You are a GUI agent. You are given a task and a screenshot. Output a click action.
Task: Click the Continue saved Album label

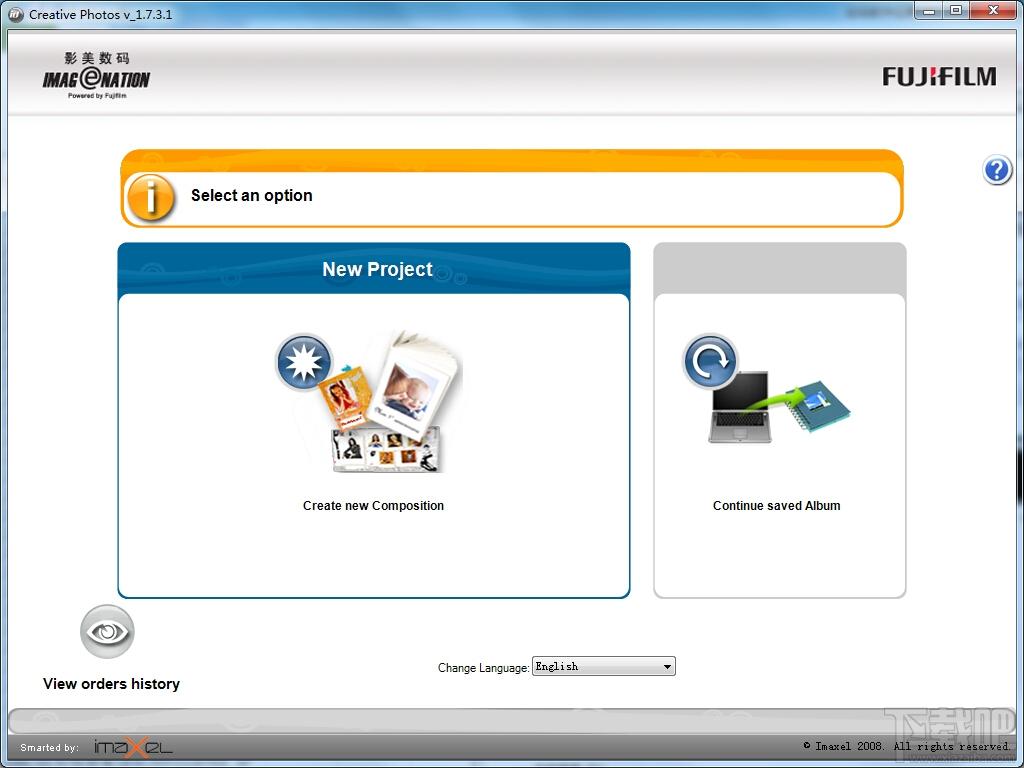[x=776, y=506]
